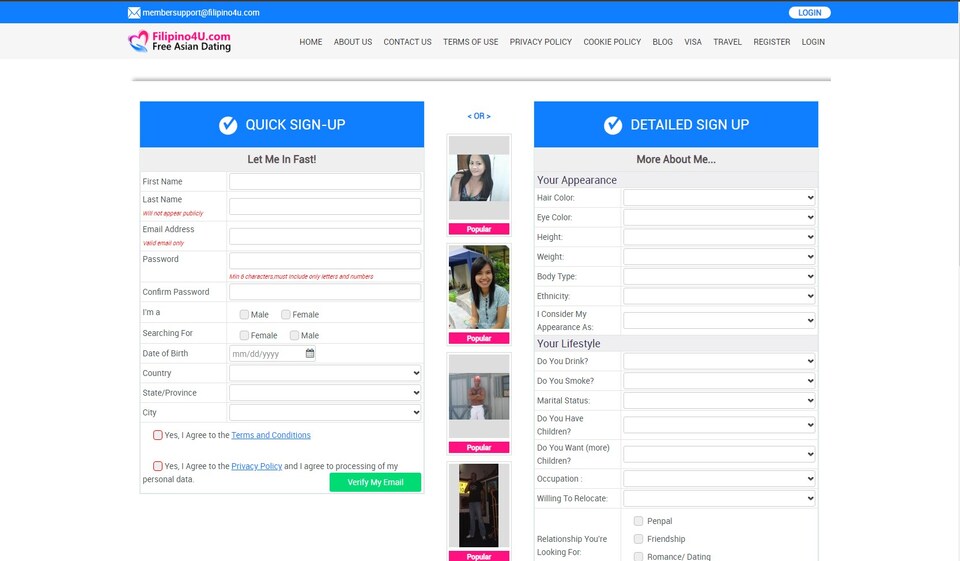Tick the Male checkbox for I'm a
The image size is (960, 561).
click(x=244, y=314)
